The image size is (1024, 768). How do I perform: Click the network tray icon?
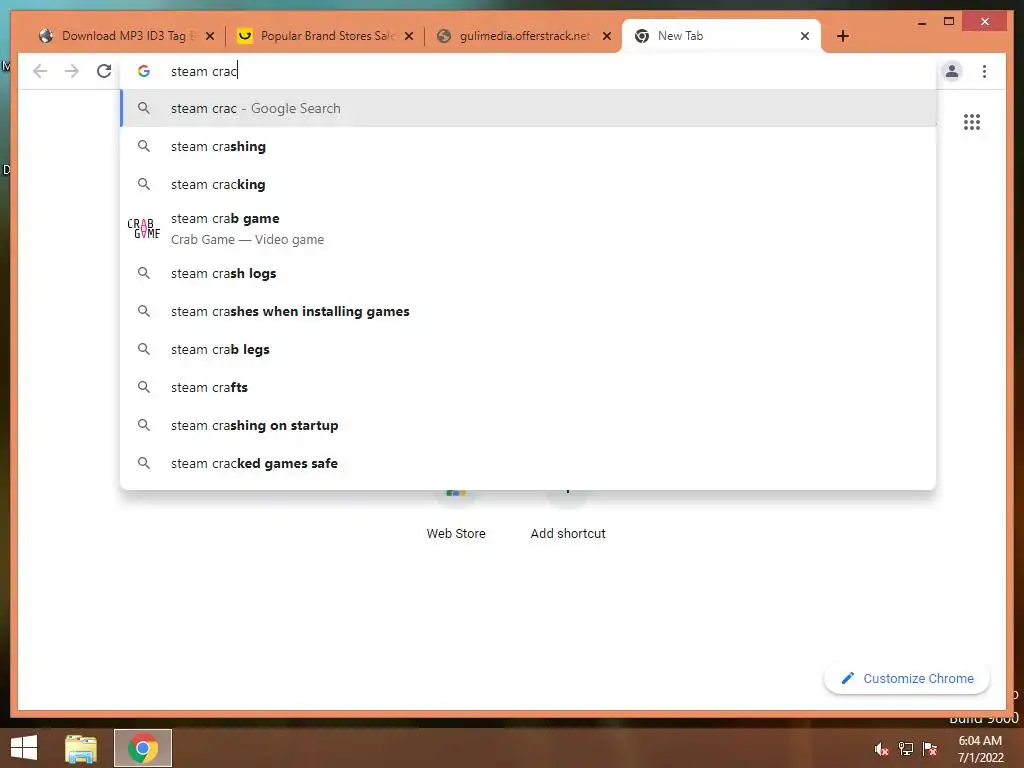(x=906, y=749)
